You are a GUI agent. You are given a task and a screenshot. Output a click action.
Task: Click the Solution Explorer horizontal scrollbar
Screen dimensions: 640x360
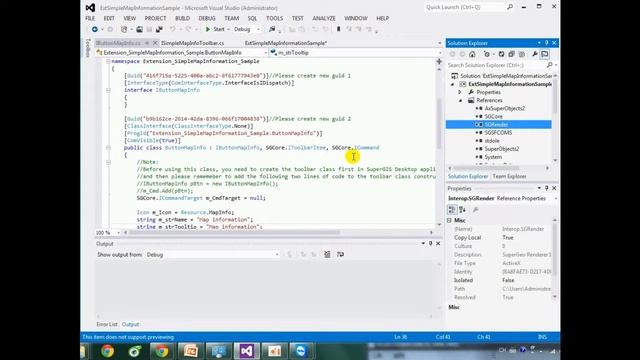click(x=487, y=168)
